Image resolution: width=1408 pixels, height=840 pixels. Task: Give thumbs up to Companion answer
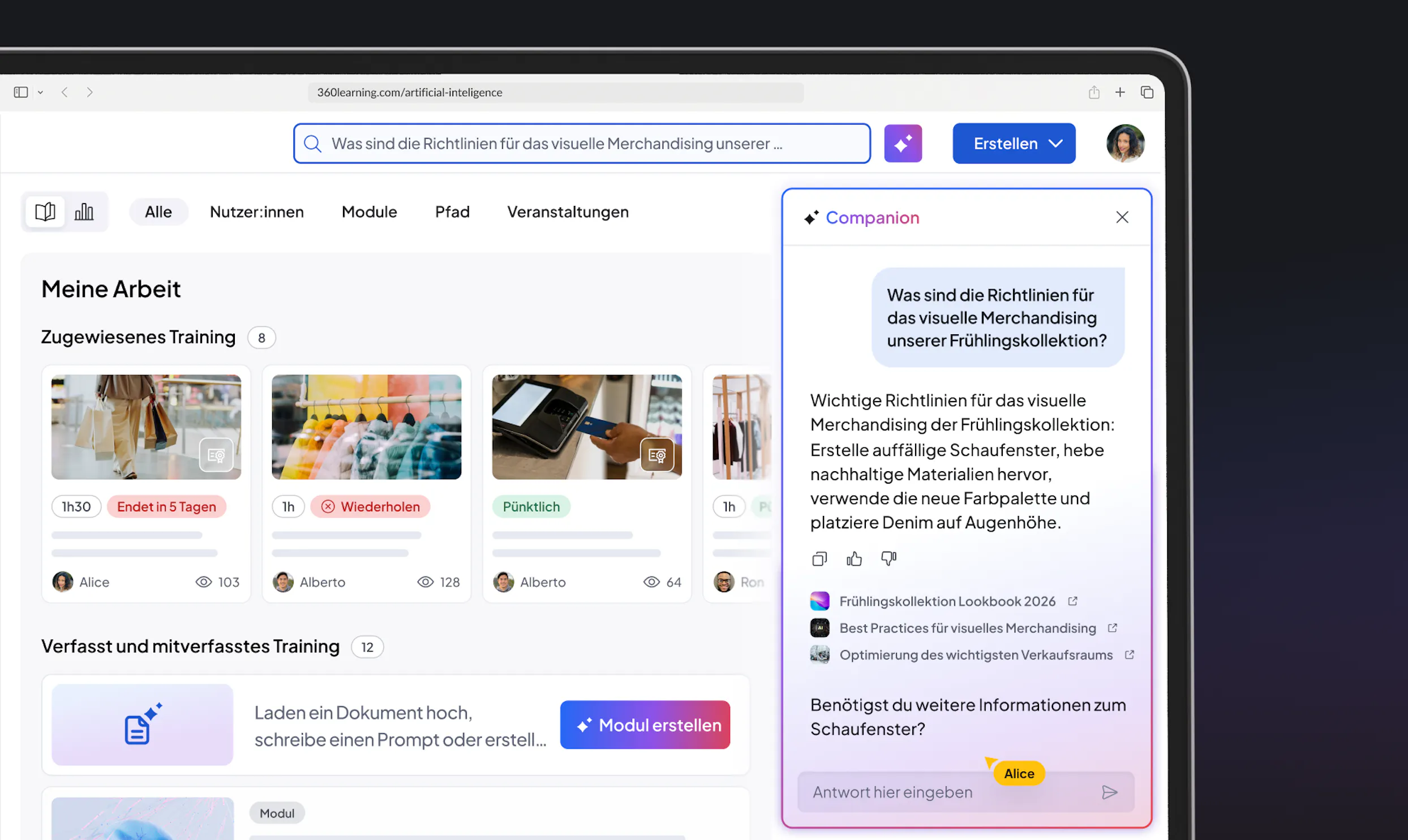point(854,559)
